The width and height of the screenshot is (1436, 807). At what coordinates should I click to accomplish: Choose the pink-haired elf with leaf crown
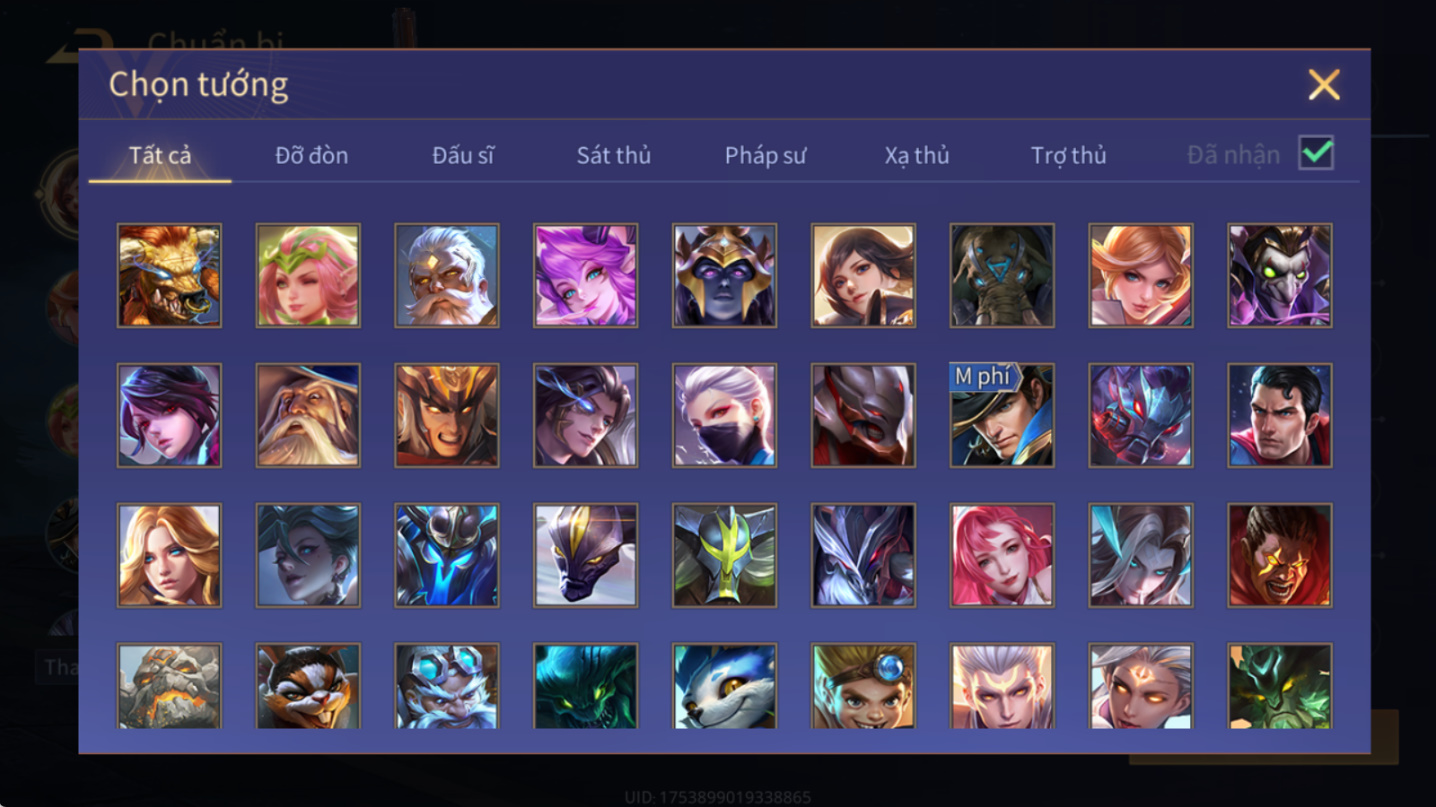[x=308, y=275]
